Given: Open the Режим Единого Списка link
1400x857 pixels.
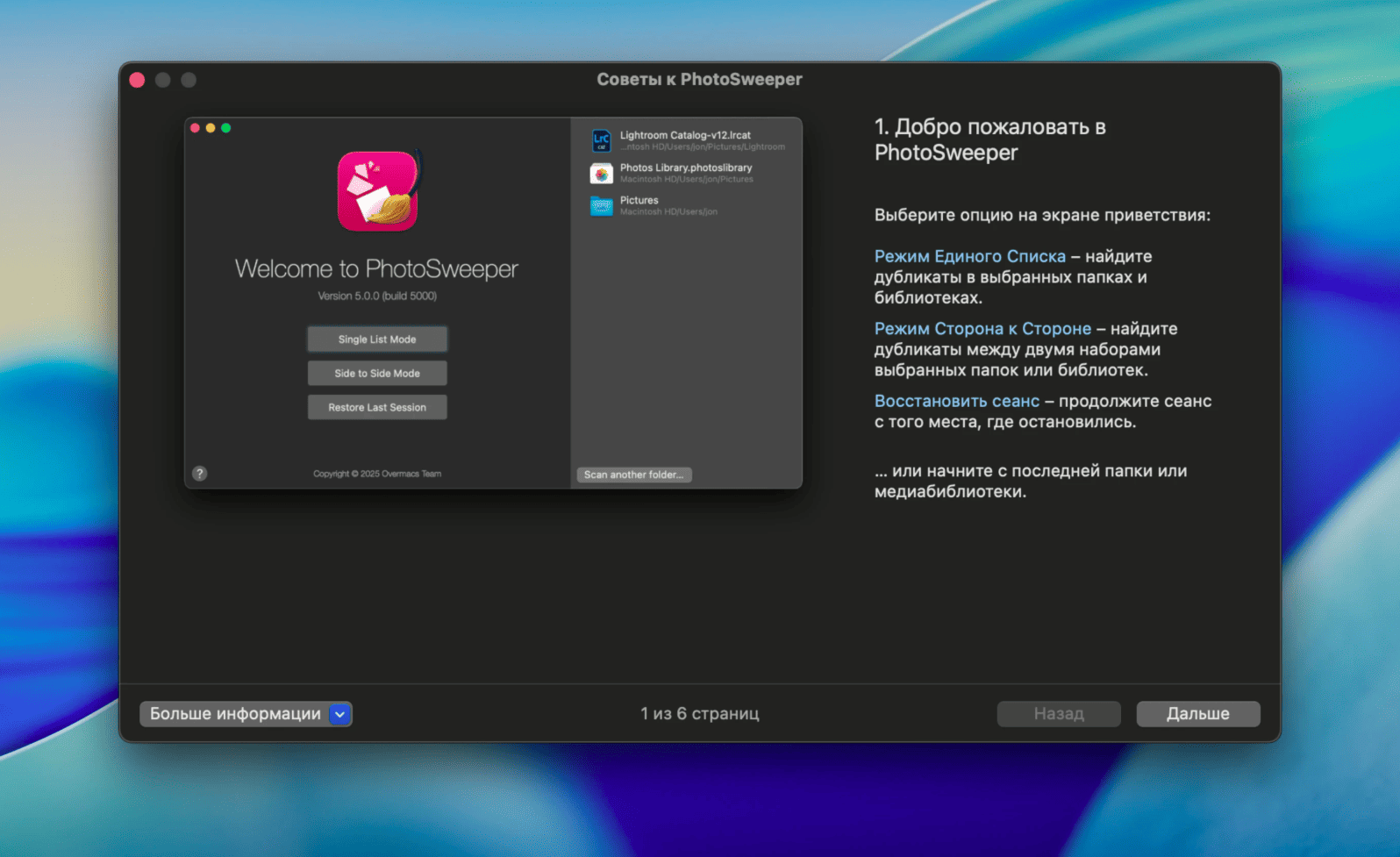Looking at the screenshot, I should click(x=970, y=256).
